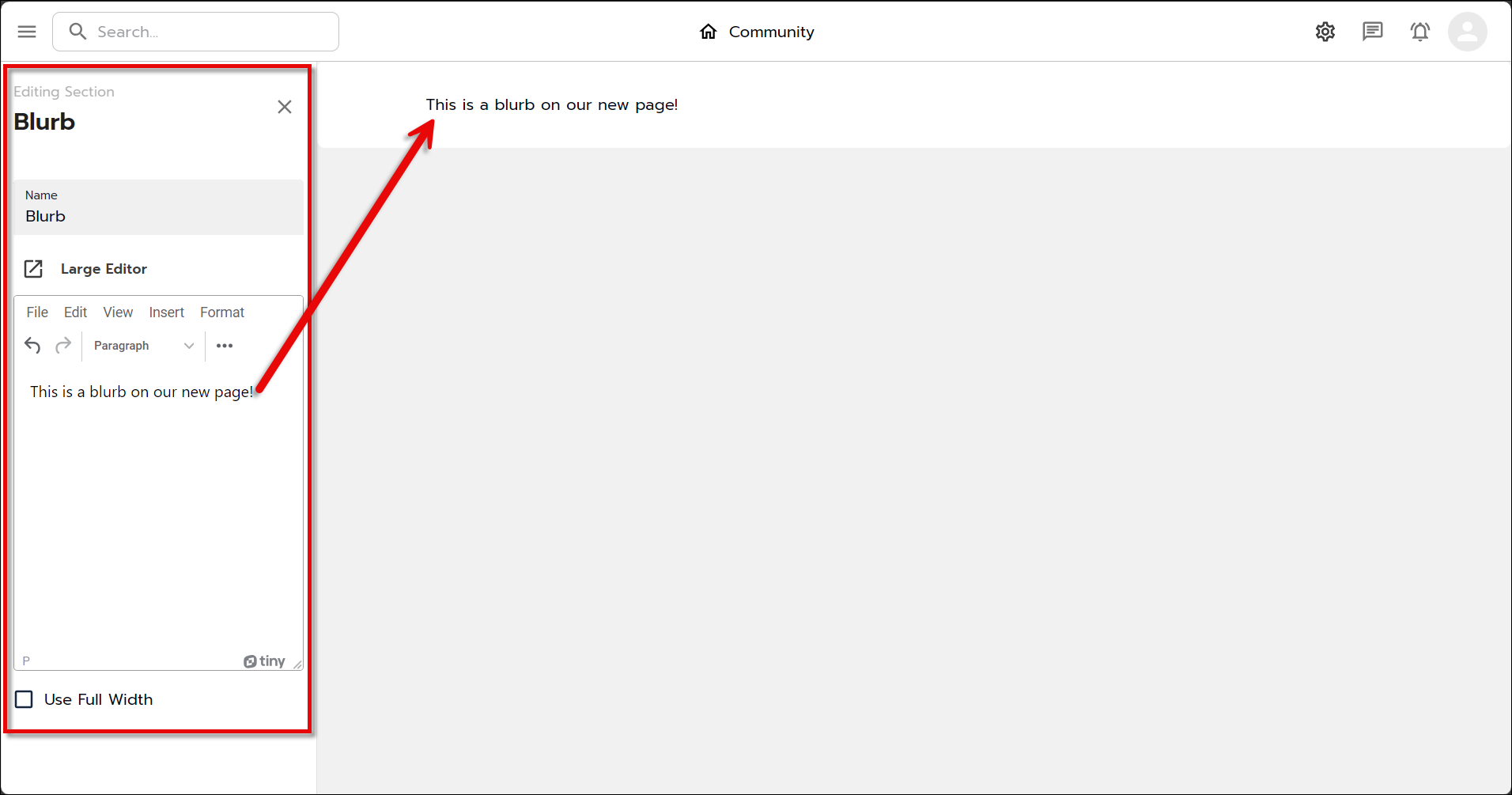Open the Paragraph style dropdown

(142, 346)
